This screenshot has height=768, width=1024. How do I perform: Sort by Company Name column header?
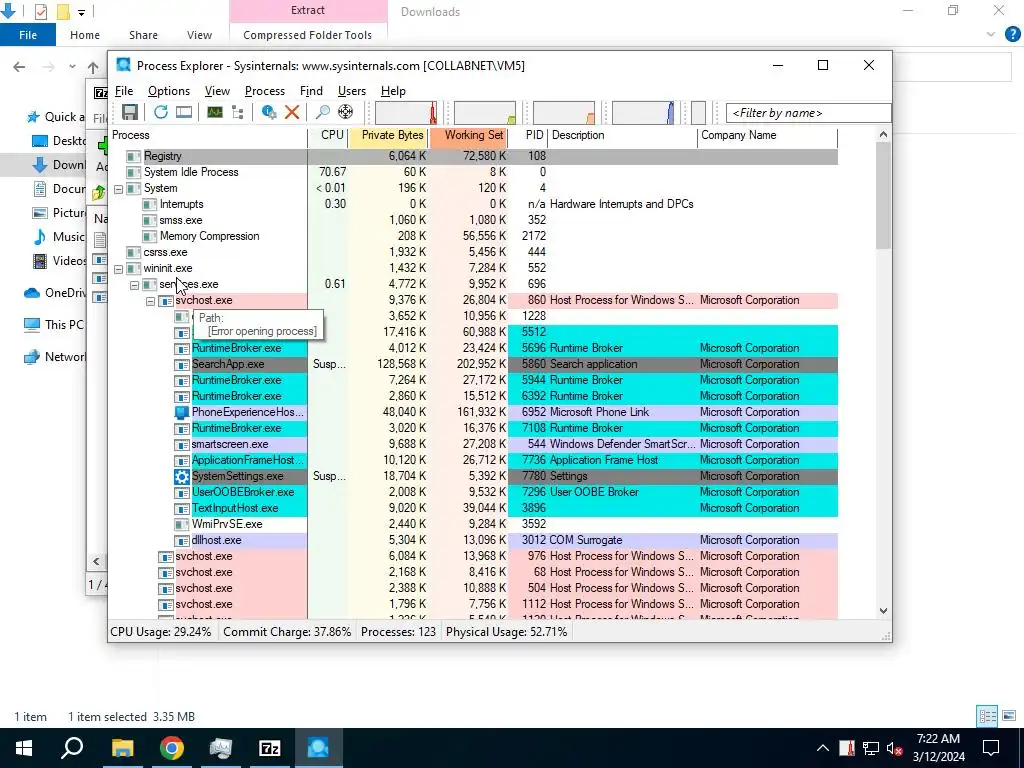pos(767,135)
